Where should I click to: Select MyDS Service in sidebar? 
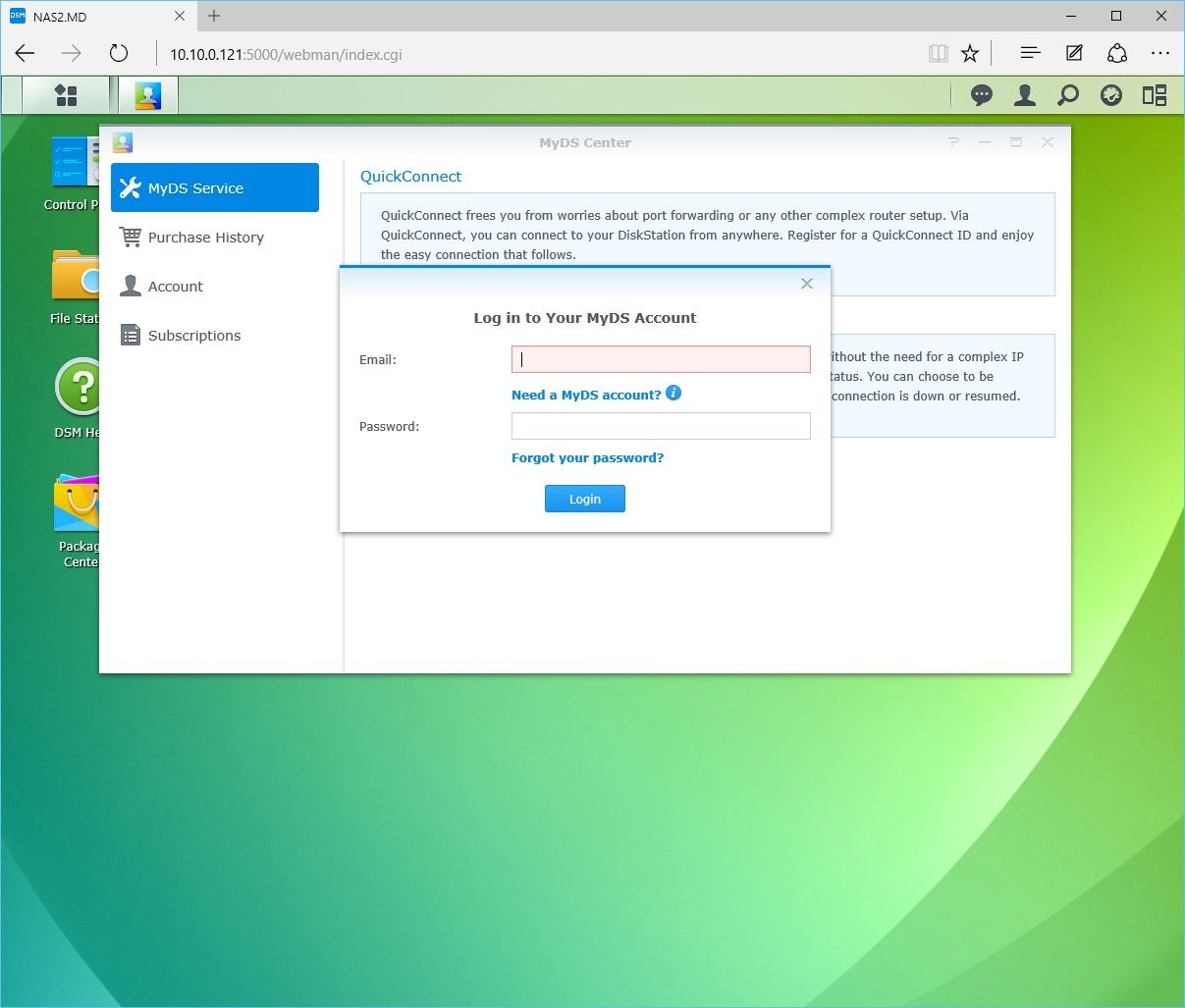(x=215, y=187)
